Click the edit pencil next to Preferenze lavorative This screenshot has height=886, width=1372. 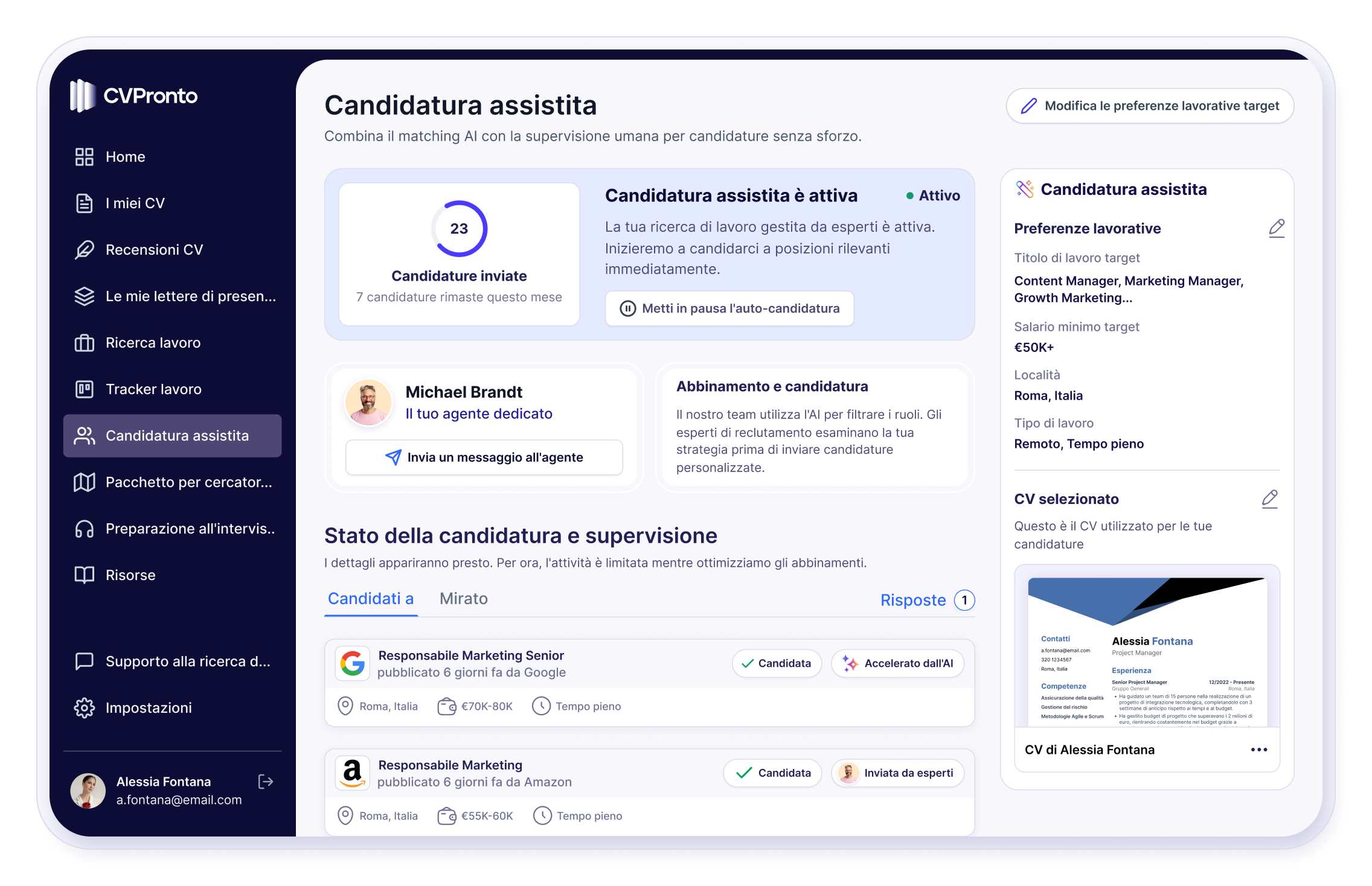[1276, 228]
